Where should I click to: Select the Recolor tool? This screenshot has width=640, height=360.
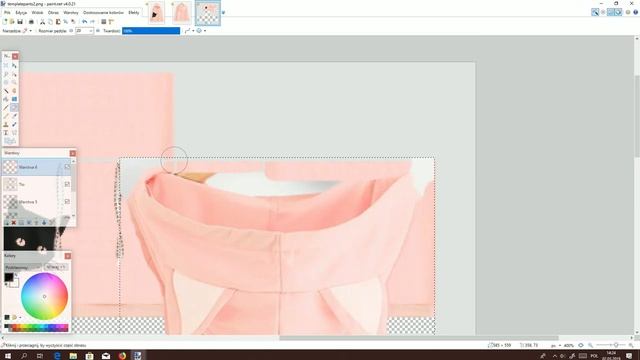click(14, 124)
